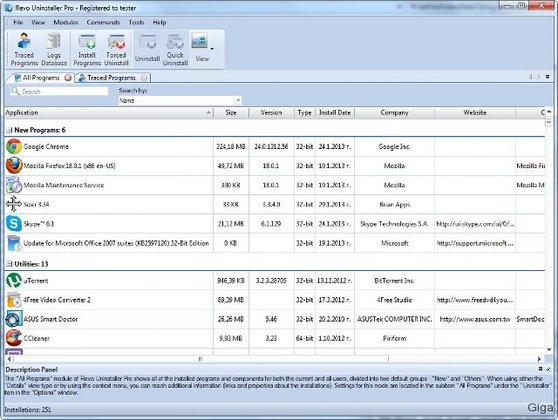Click the horizontal scrollbar thumb
Viewport: 558px width, 420px height.
click(200, 359)
